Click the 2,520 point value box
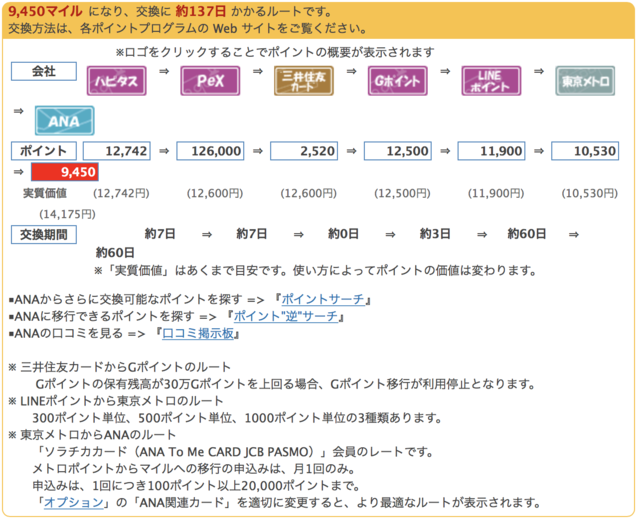 click(304, 151)
